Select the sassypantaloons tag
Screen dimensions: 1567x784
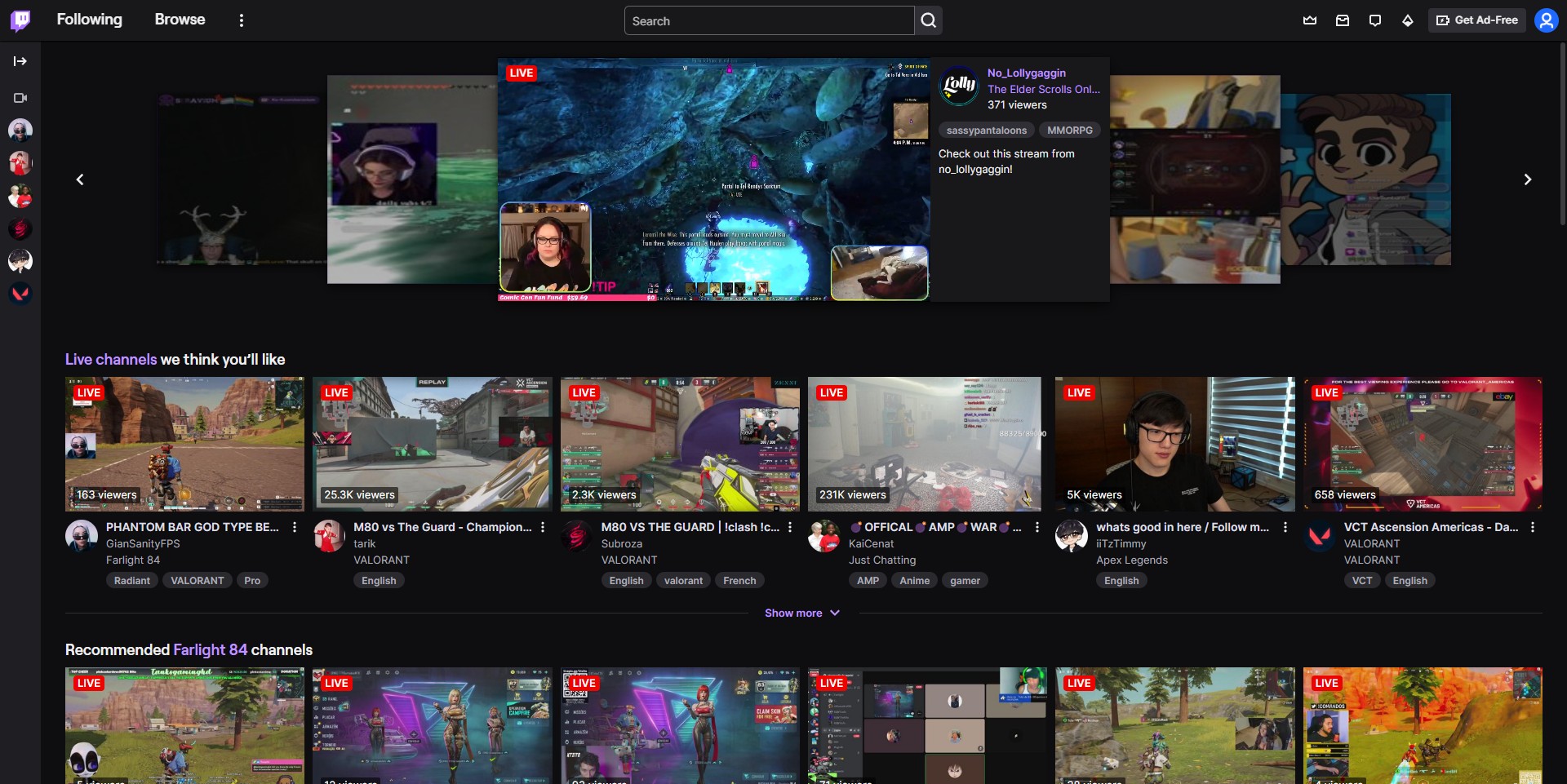click(x=987, y=131)
